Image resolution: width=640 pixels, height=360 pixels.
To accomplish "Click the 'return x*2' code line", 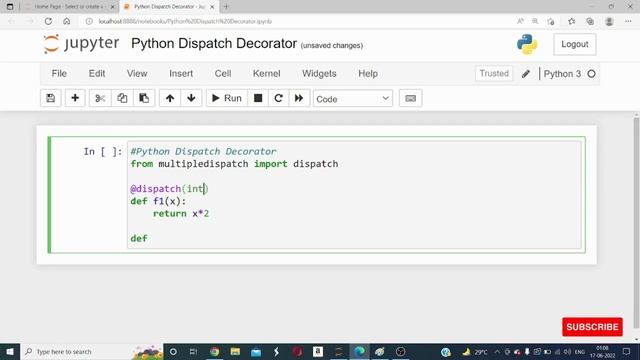I will (181, 213).
